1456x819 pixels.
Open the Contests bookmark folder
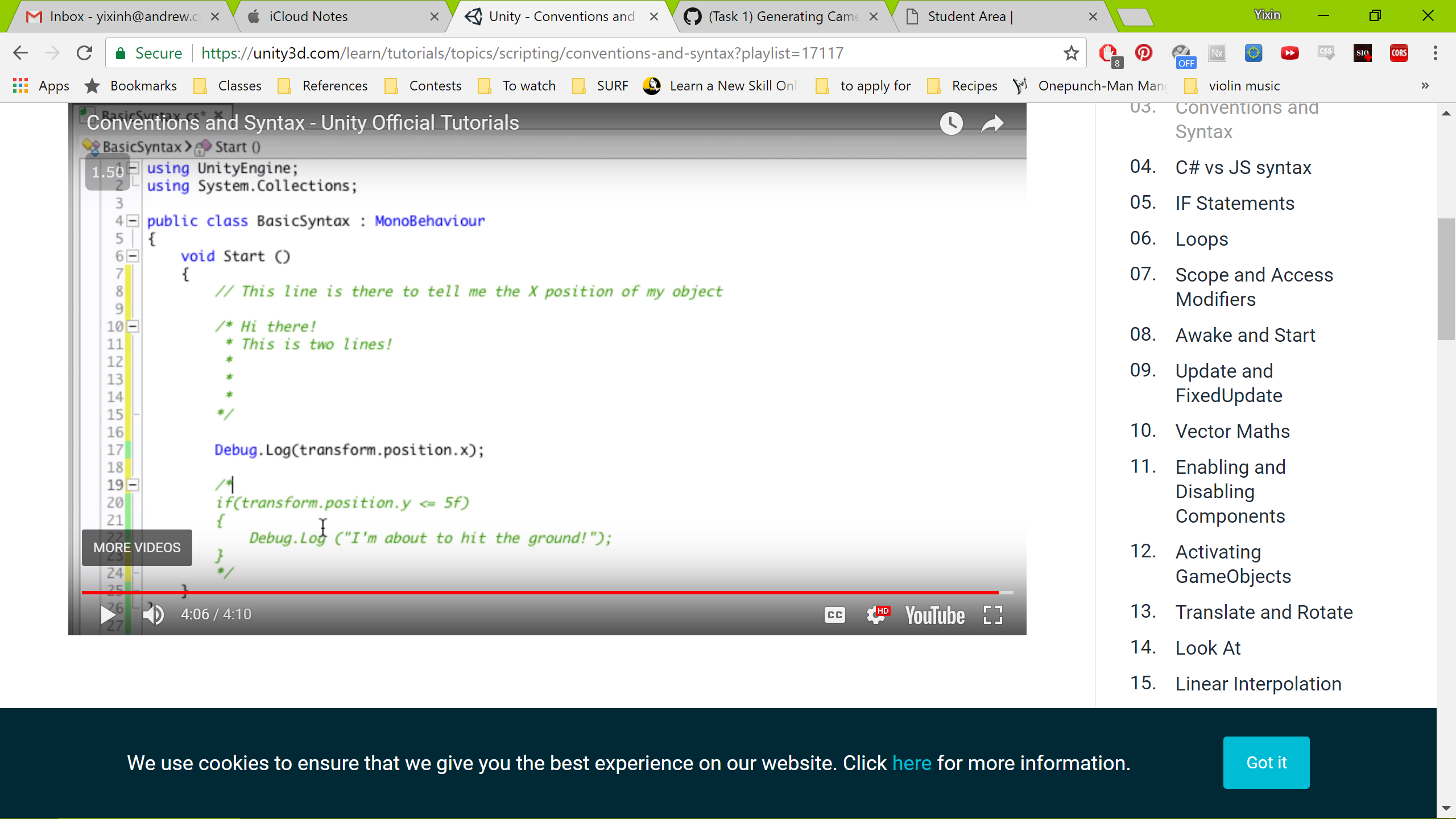tap(423, 86)
